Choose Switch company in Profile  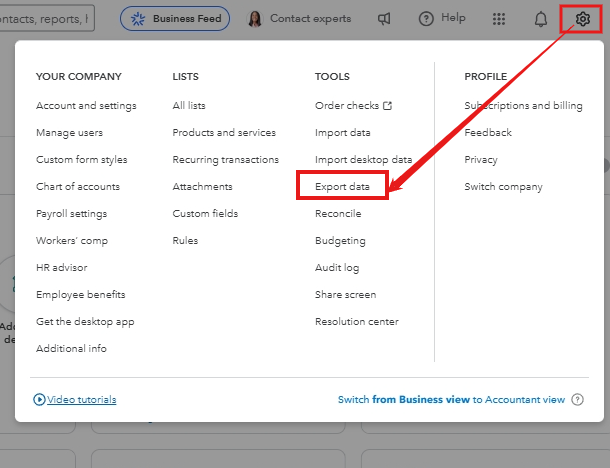coord(503,187)
